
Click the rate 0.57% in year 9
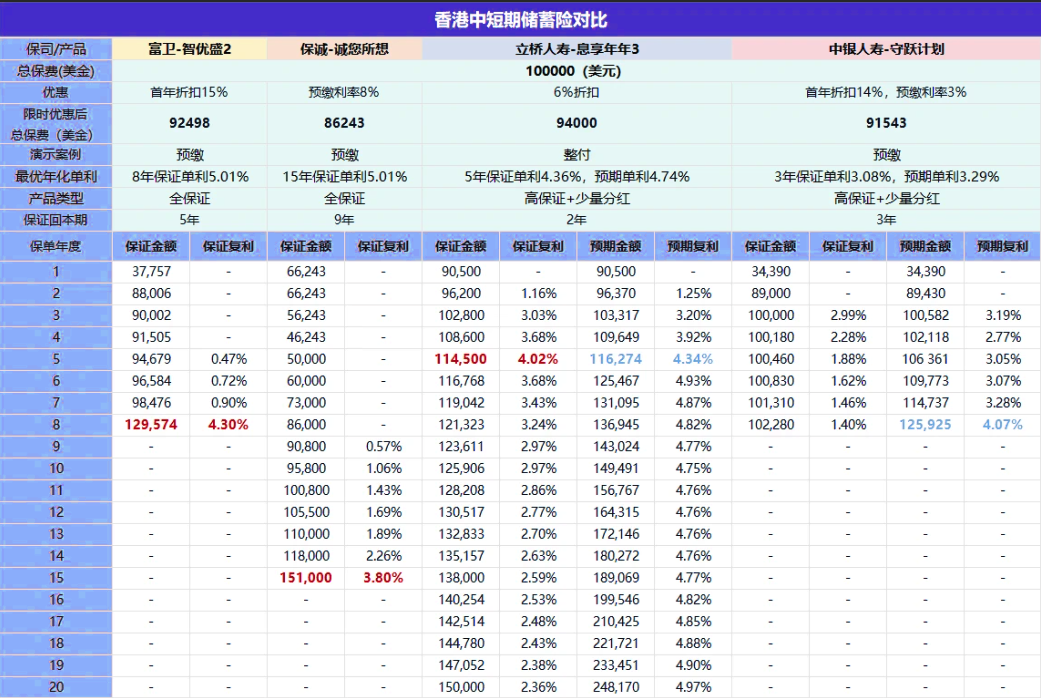[x=383, y=446]
